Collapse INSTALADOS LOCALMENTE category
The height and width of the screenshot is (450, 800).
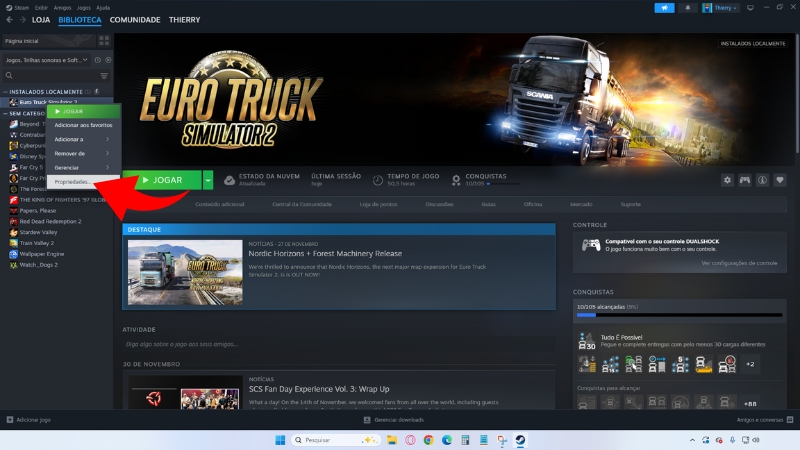click(x=6, y=92)
